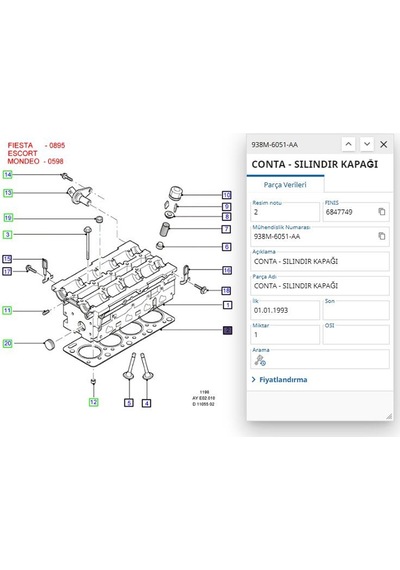This screenshot has height=570, width=400.
Task: Click the Arama search tool icon
Action: [260, 361]
